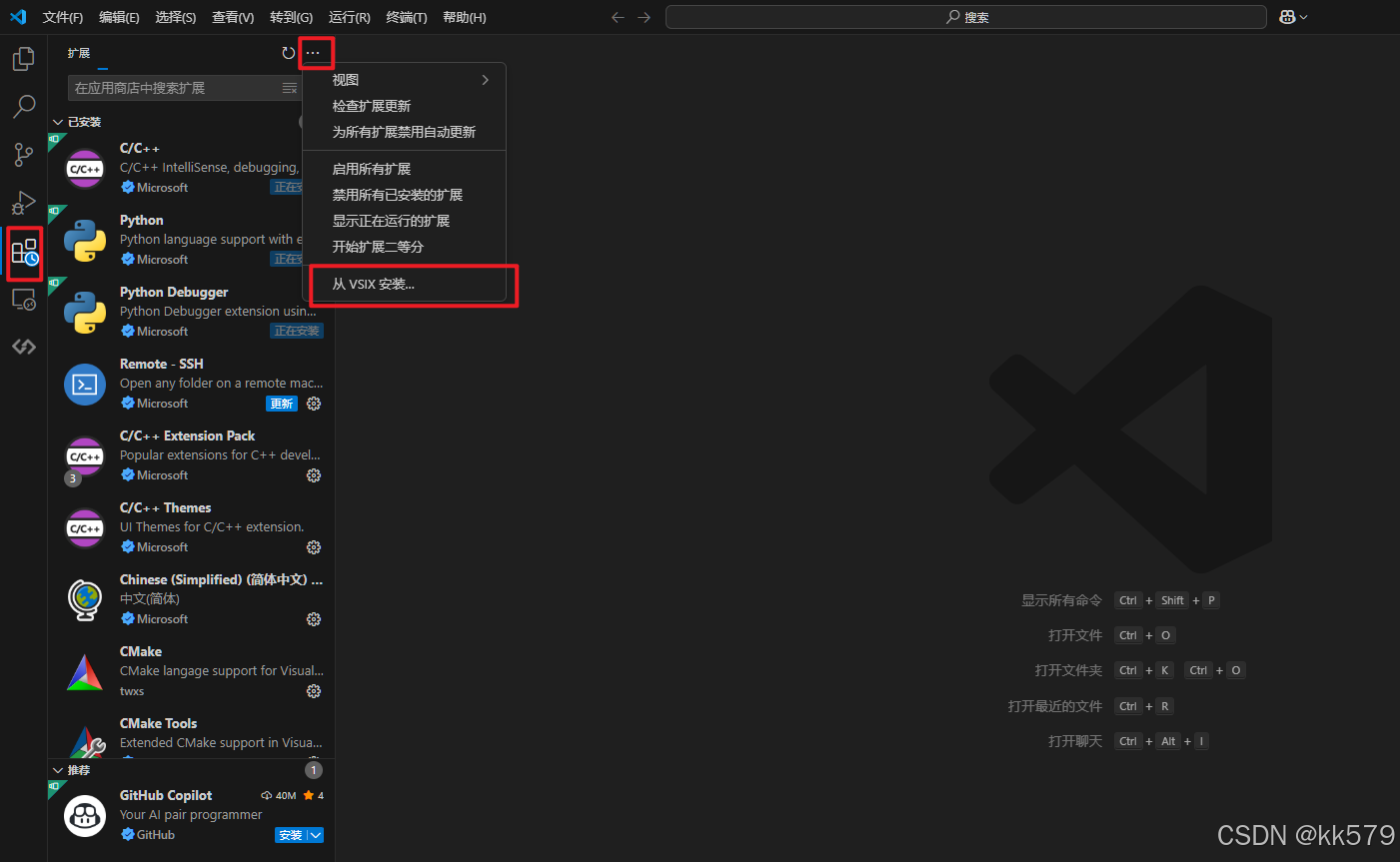Click the recommended count badge 1
This screenshot has width=1400, height=862.
tap(314, 770)
